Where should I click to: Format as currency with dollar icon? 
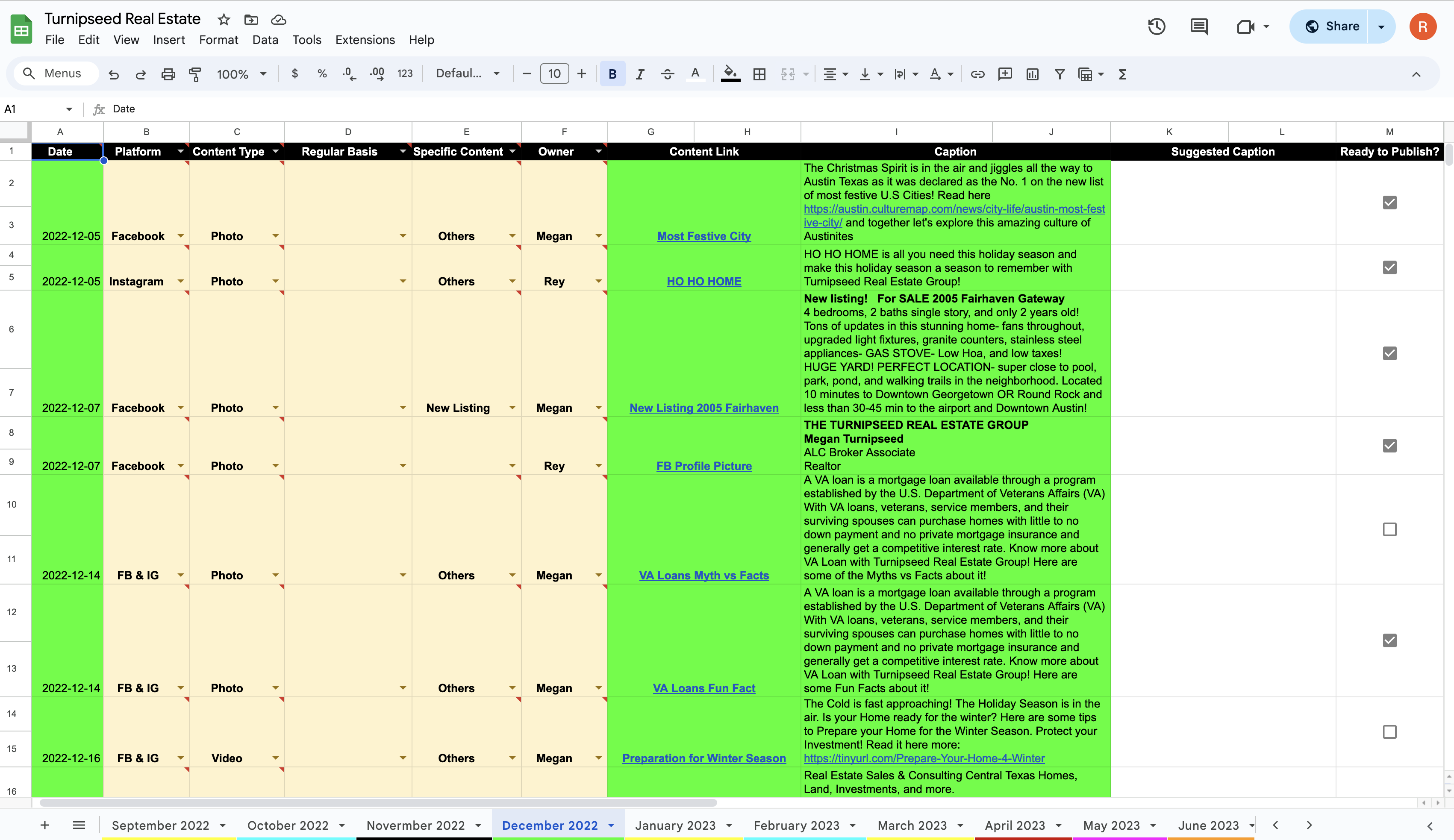point(295,74)
